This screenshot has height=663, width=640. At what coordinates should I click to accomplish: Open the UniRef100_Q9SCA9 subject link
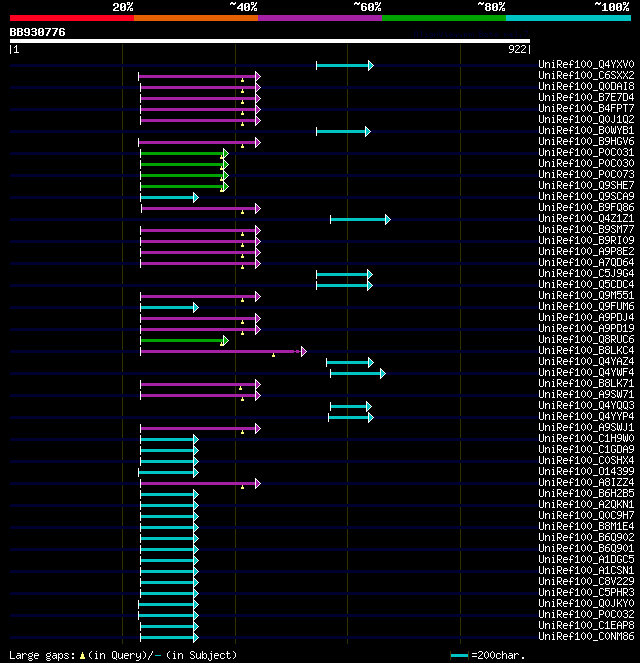point(586,196)
